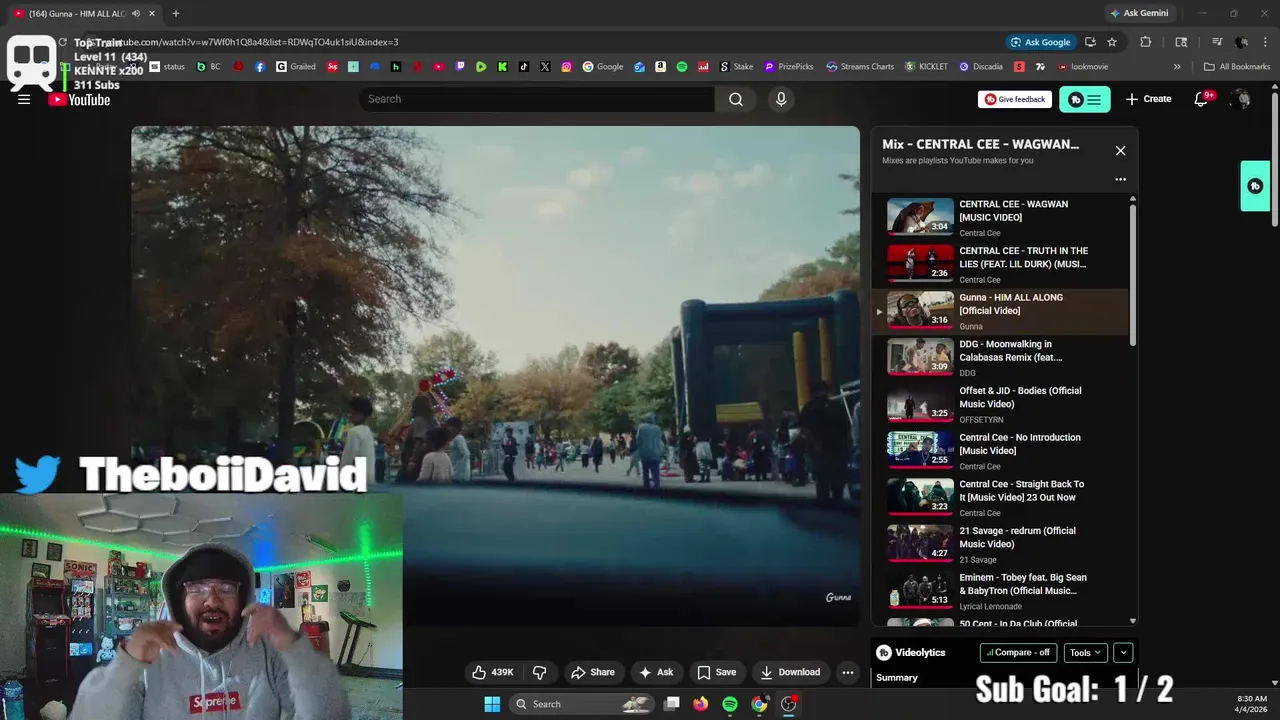Viewport: 1280px width, 720px height.
Task: Open the Twitch bookmark icon
Action: coord(460,67)
